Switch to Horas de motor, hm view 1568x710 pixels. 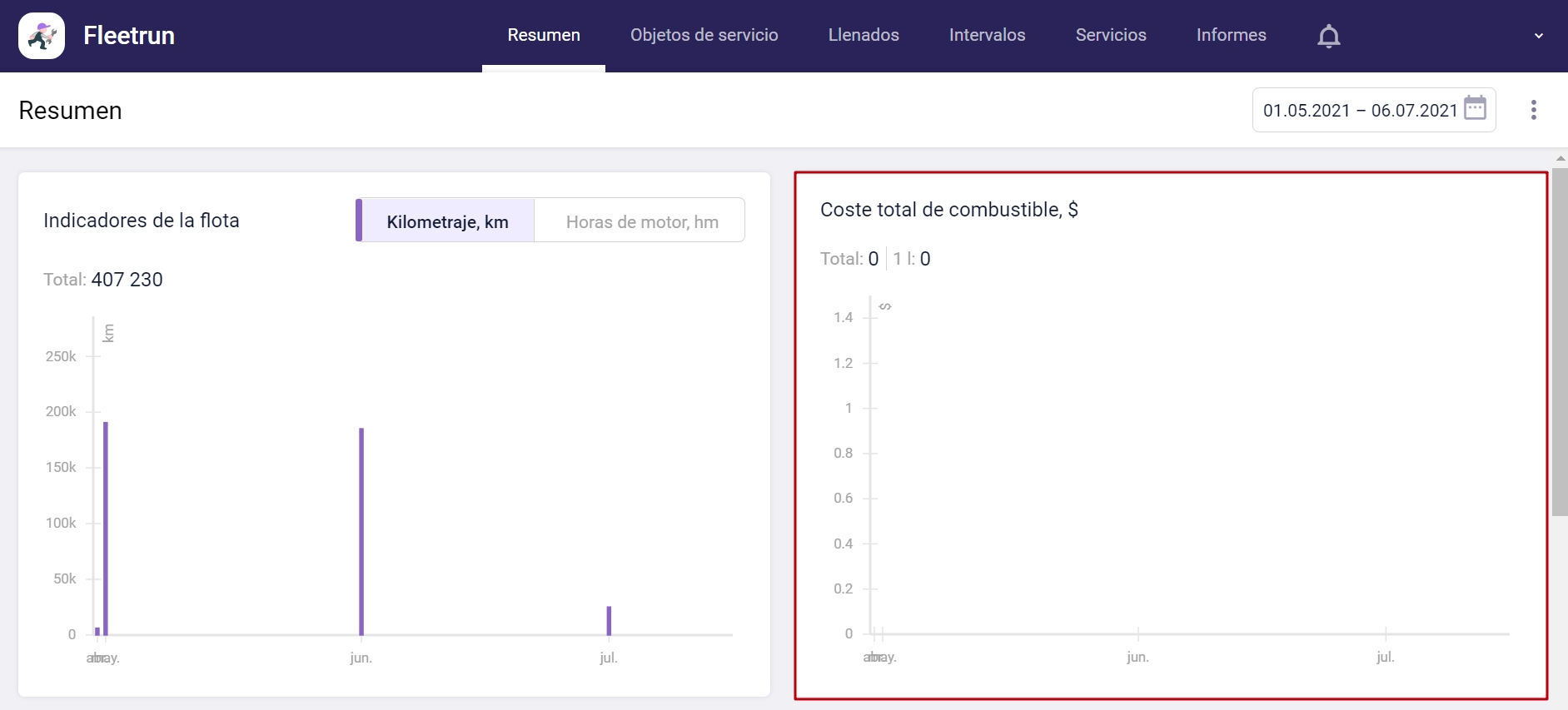(x=641, y=221)
